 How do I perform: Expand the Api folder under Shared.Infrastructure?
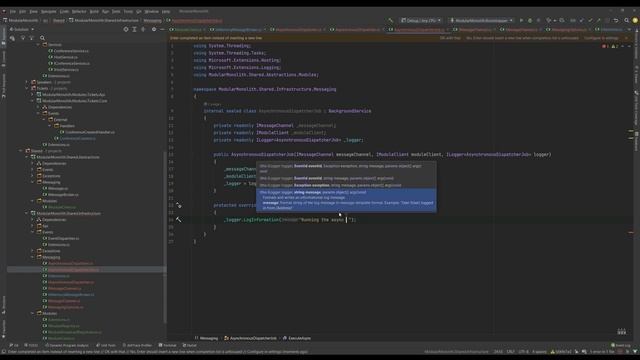(x=33, y=226)
